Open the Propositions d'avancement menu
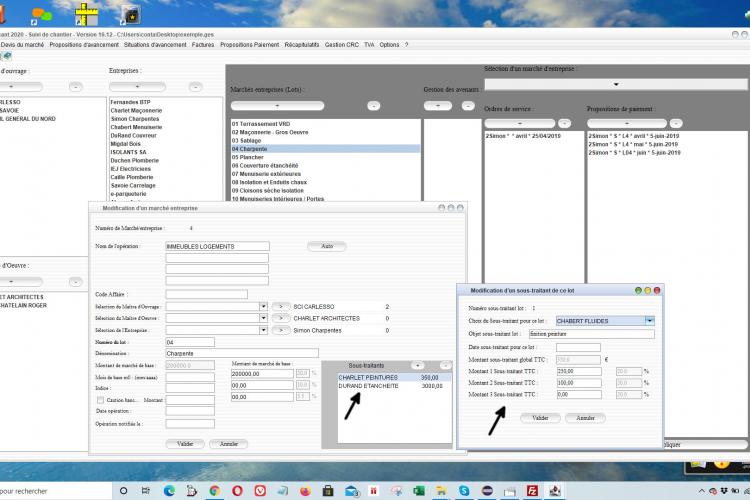Screen dimensions: 750x500 pos(84,44)
